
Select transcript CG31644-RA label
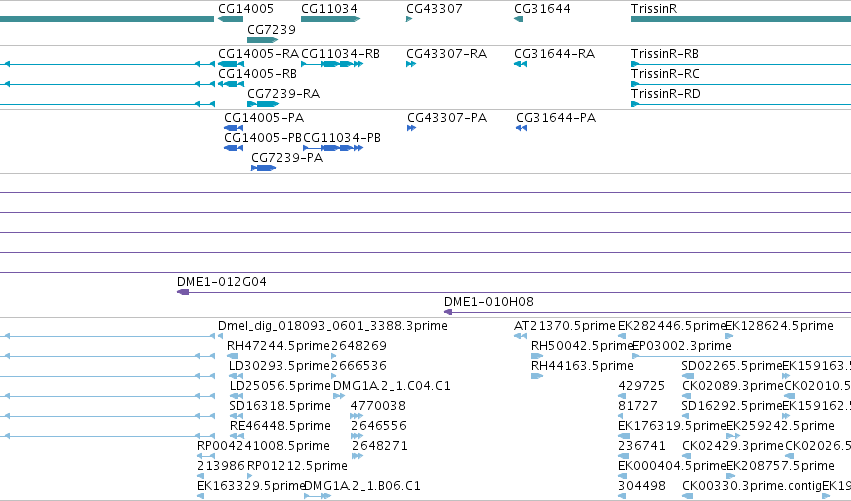point(555,54)
